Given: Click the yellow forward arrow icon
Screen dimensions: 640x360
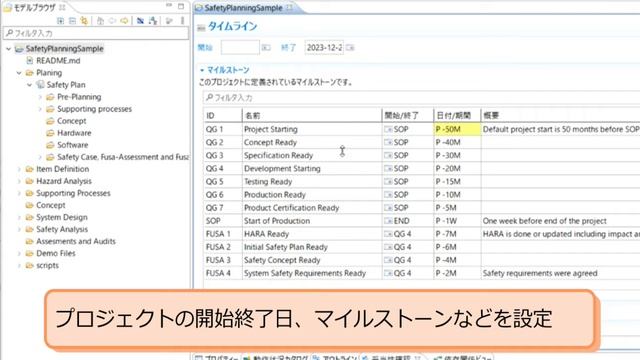Looking at the screenshot, I should 124,21.
